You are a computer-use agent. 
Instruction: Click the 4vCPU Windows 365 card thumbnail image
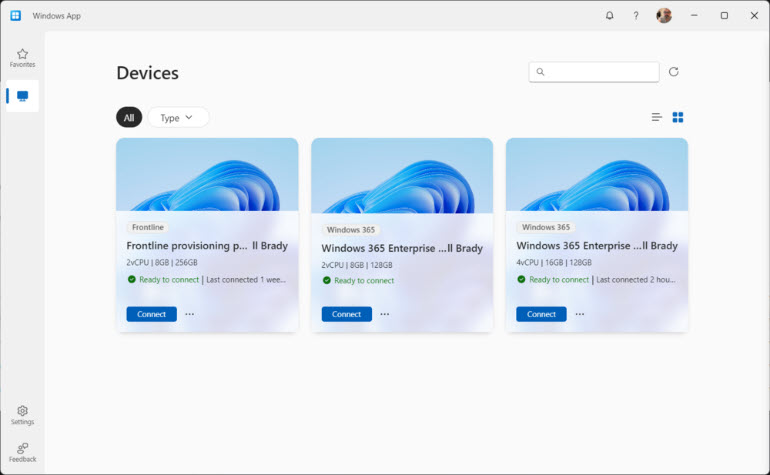(x=596, y=175)
